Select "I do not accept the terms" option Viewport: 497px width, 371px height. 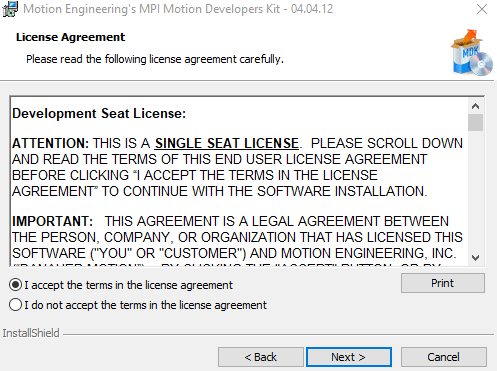tap(15, 305)
